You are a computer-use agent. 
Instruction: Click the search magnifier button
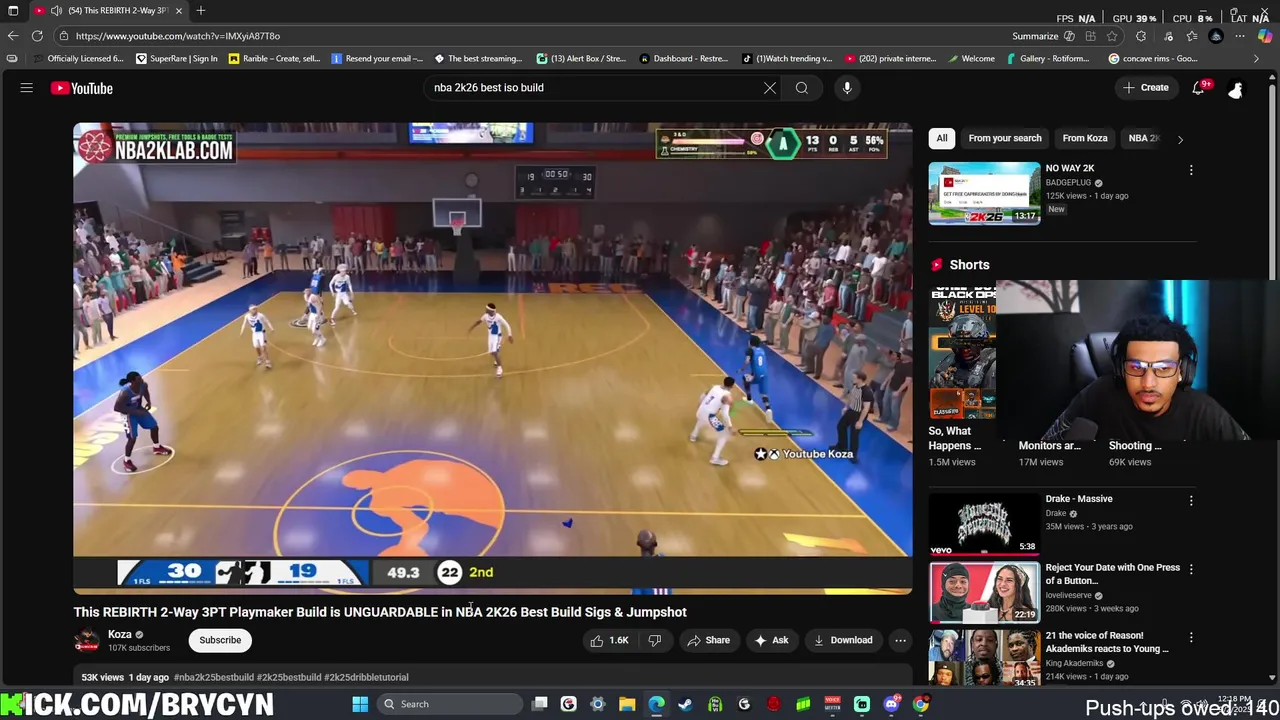click(x=802, y=88)
